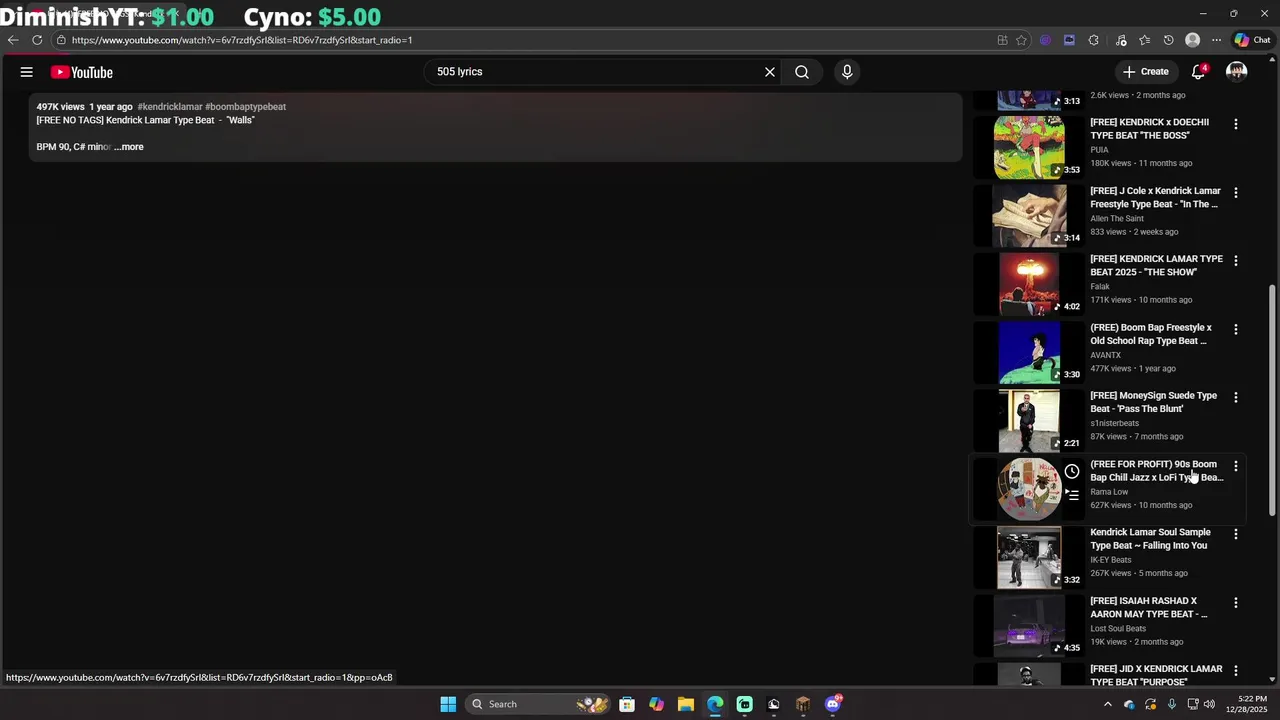Expand the description with ...more

[129, 147]
